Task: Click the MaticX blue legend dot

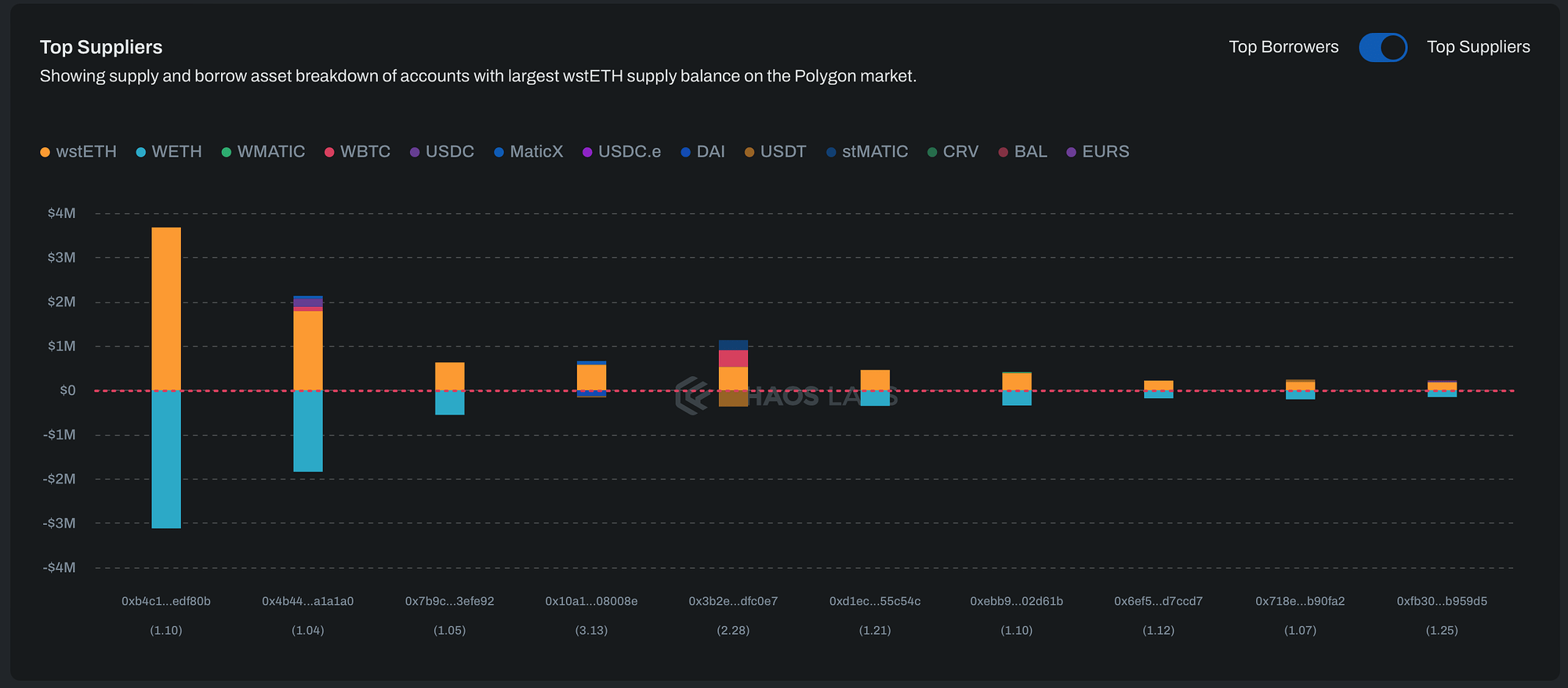Action: [x=499, y=152]
